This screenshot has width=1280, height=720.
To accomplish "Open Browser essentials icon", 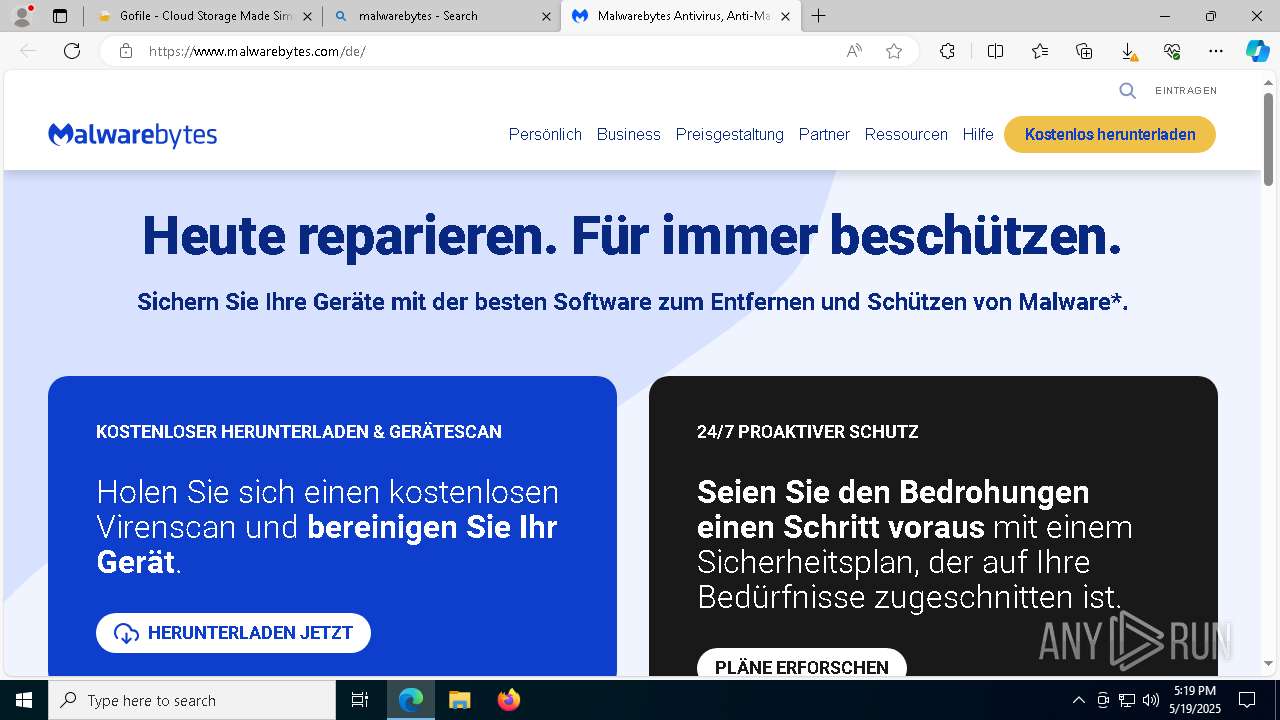I will (x=1172, y=51).
